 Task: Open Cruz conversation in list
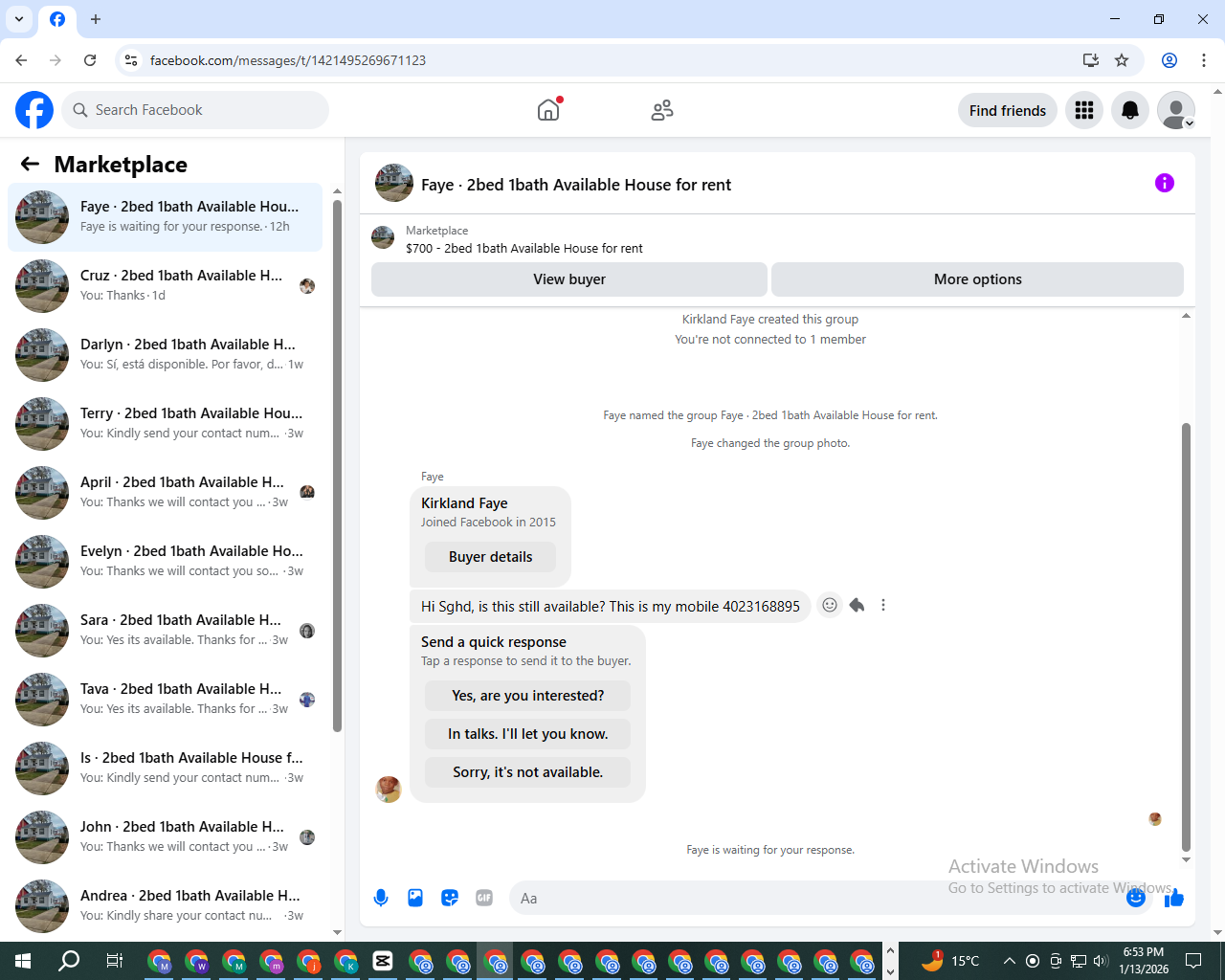pos(165,286)
